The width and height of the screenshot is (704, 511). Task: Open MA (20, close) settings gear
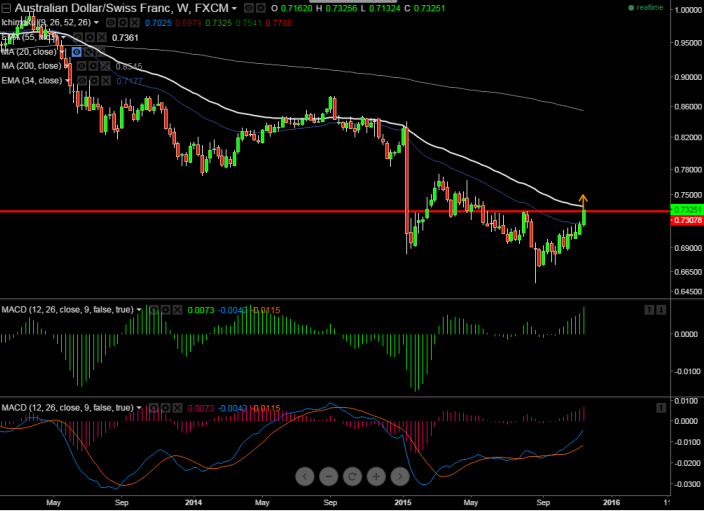[x=88, y=52]
